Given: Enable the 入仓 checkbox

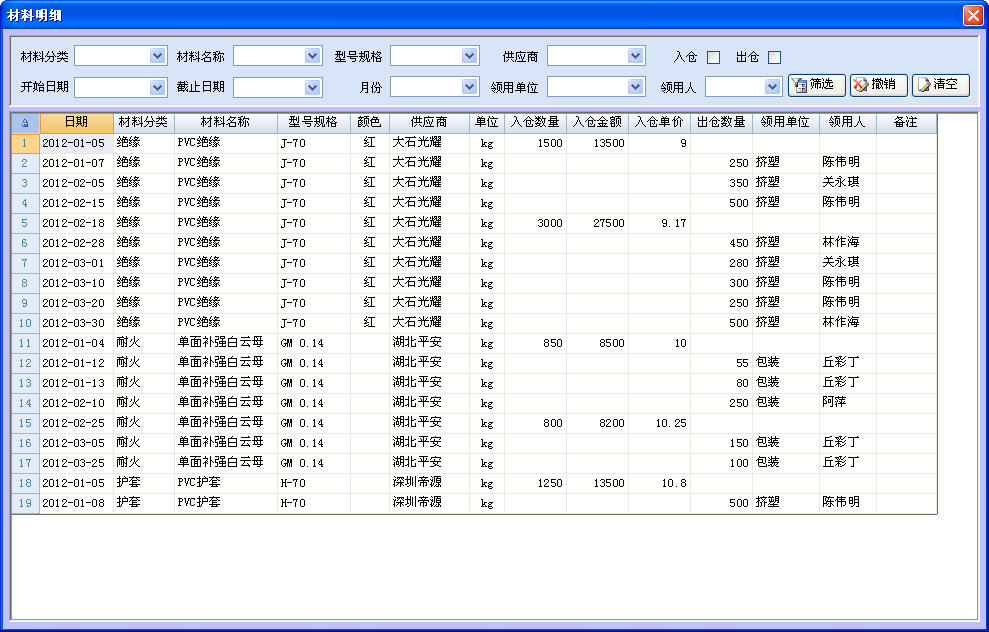Looking at the screenshot, I should click(713, 57).
